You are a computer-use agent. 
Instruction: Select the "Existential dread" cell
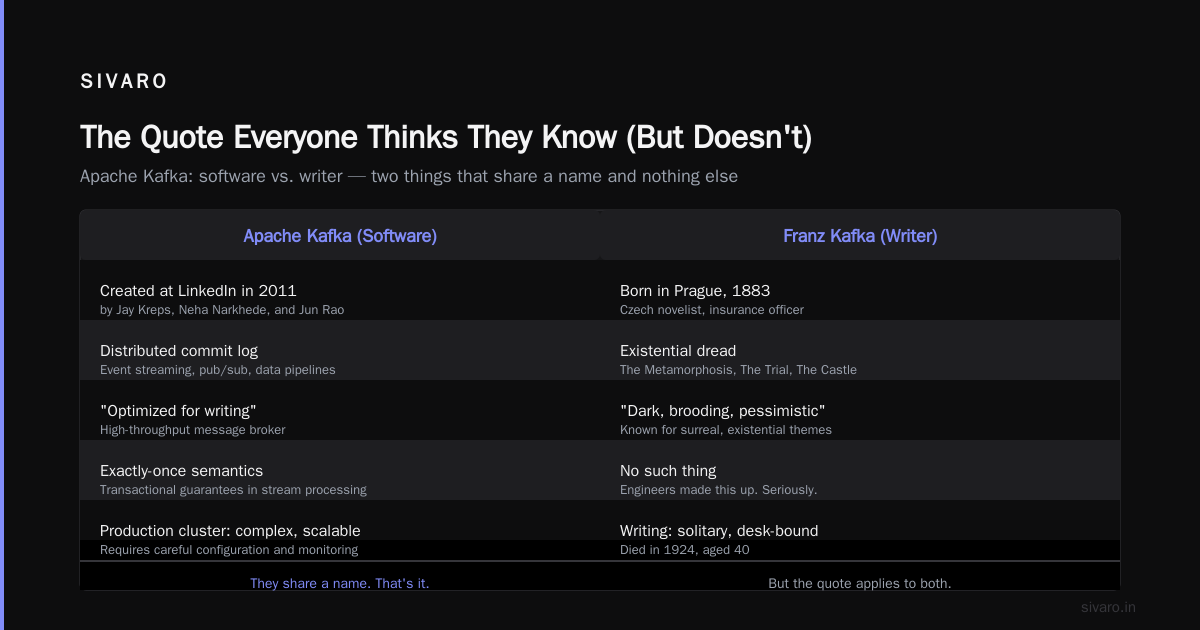(x=678, y=351)
